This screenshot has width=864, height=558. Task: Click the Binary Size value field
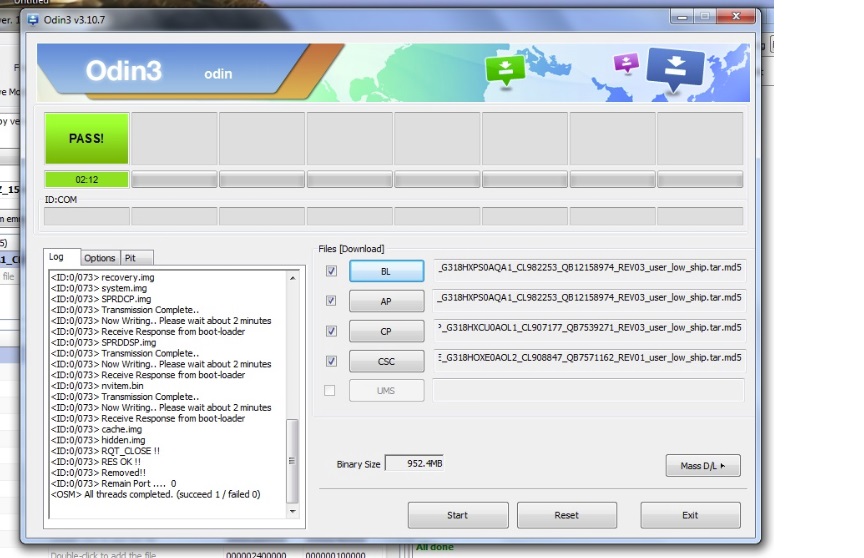(414, 464)
